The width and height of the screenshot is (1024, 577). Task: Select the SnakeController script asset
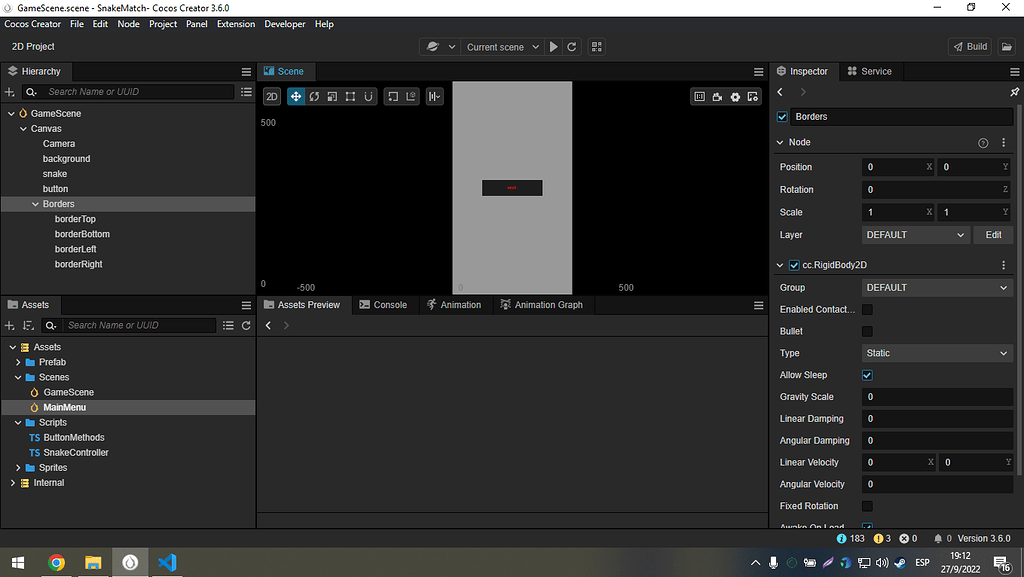tap(76, 453)
